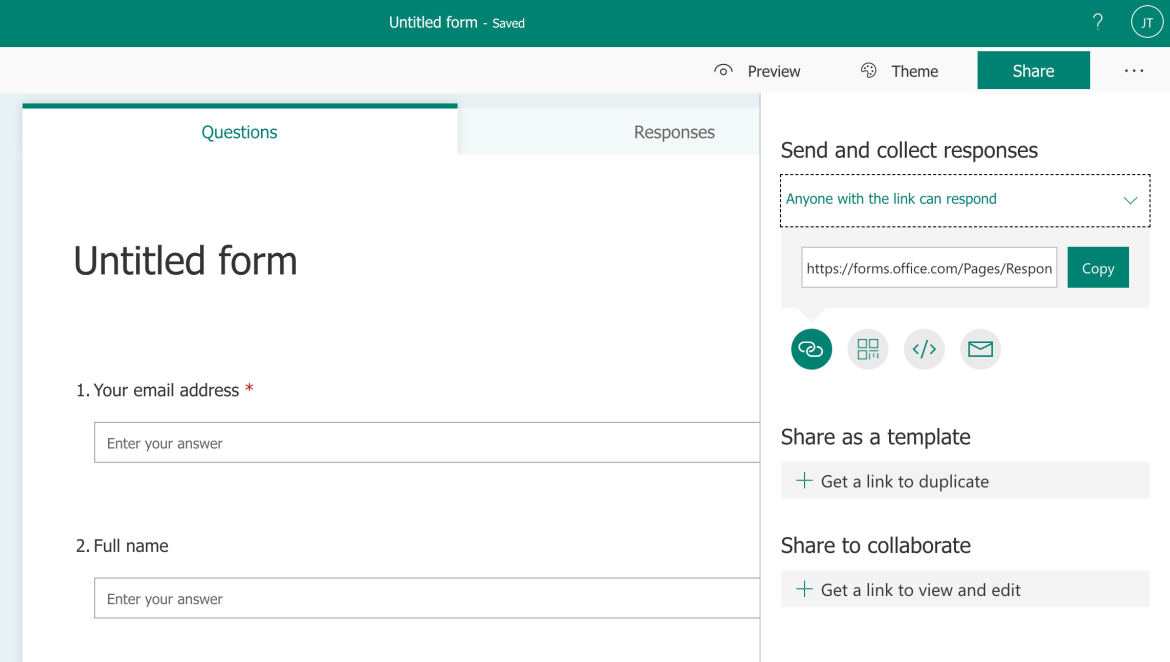
Task: Open the help question mark icon
Action: pos(1098,22)
